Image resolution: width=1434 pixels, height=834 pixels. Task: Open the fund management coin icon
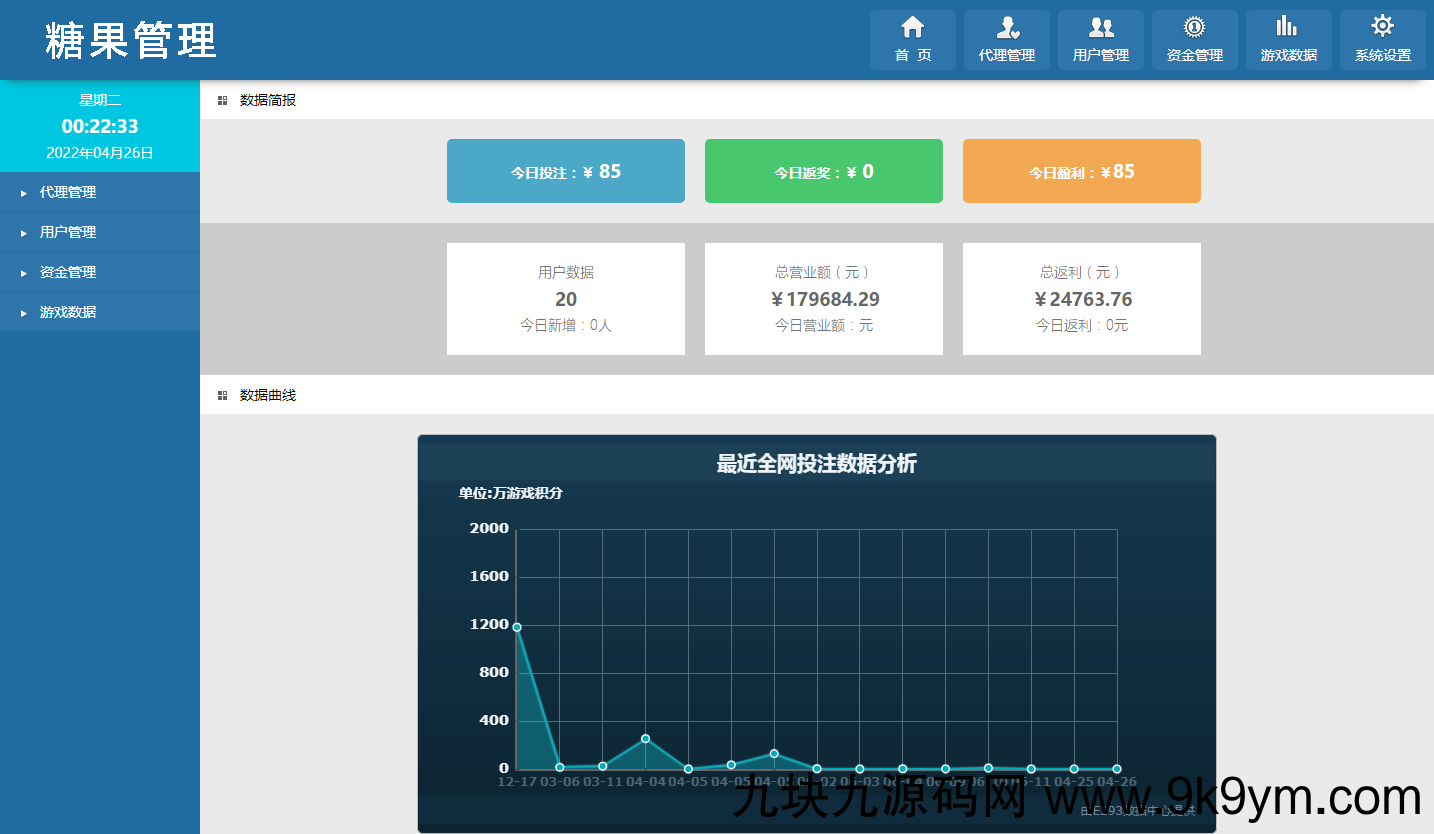point(1194,28)
